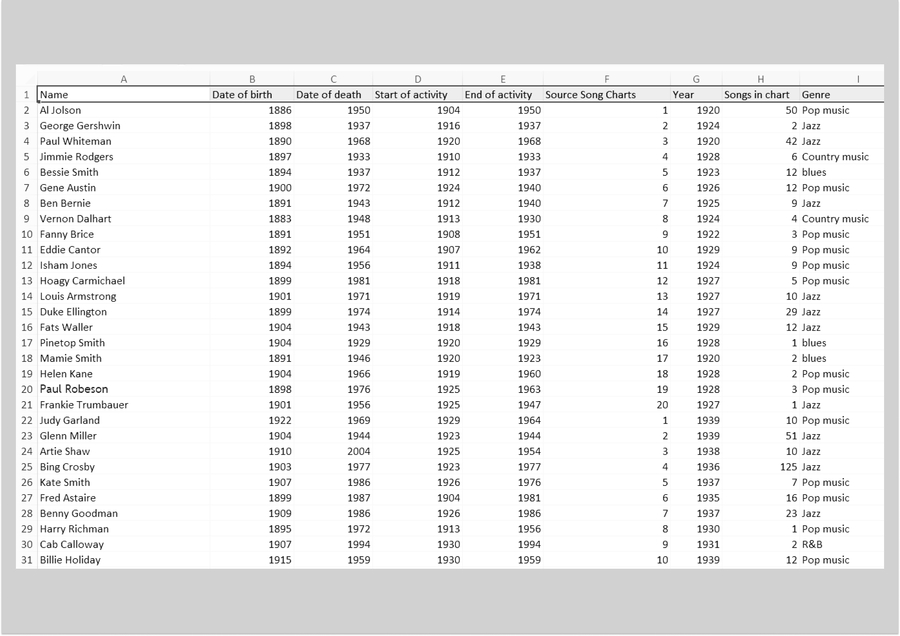
Task: Select the 'Mamie Smith' cell
Action: coord(123,358)
